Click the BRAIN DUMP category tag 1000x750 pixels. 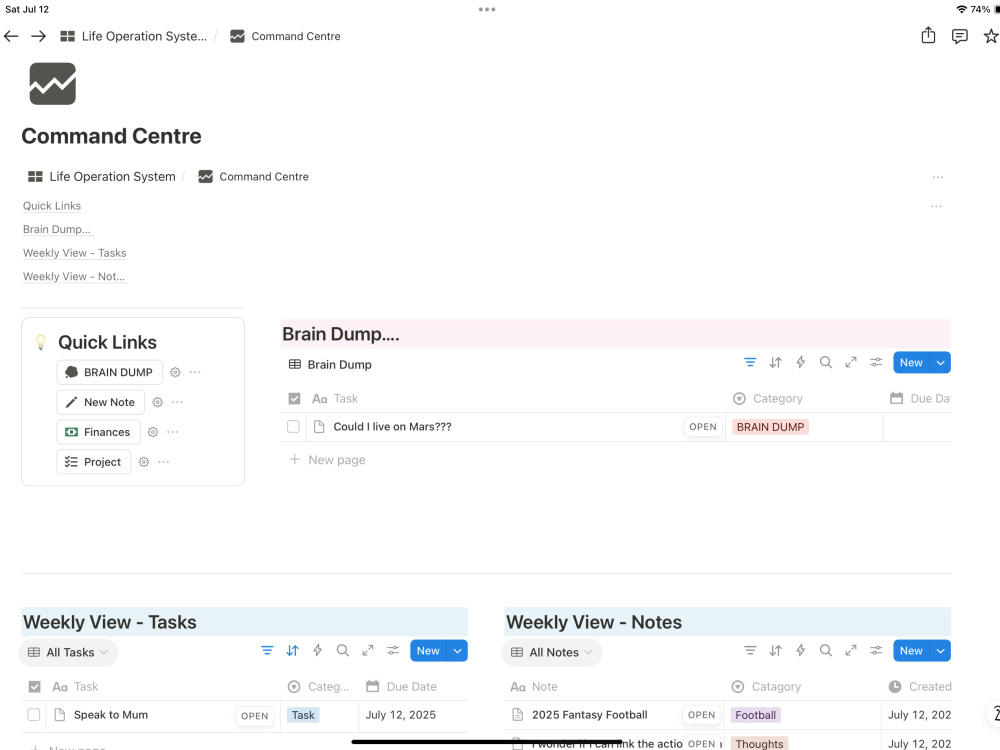[x=770, y=427]
